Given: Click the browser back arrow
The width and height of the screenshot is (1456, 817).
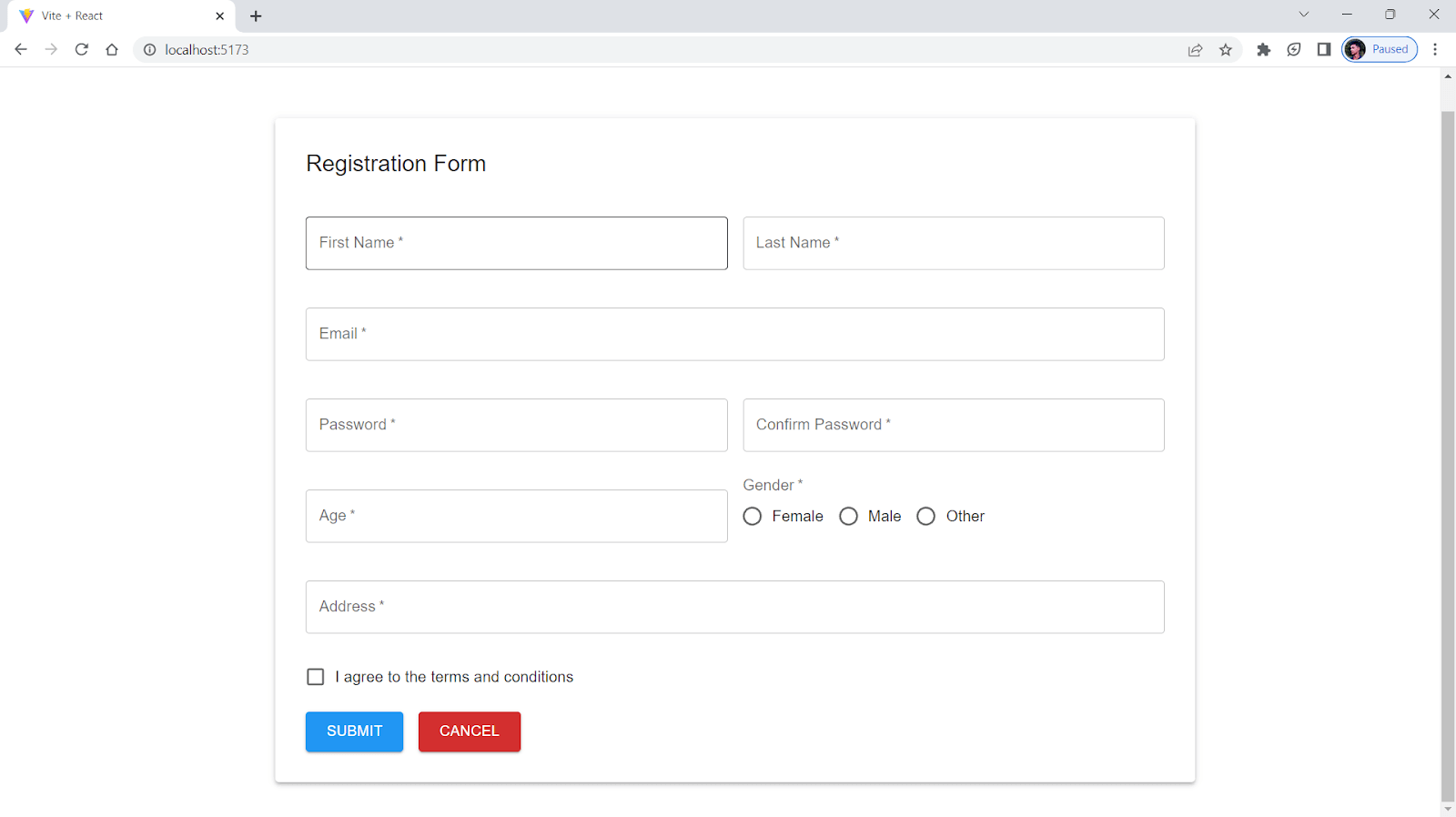Looking at the screenshot, I should click(x=21, y=50).
